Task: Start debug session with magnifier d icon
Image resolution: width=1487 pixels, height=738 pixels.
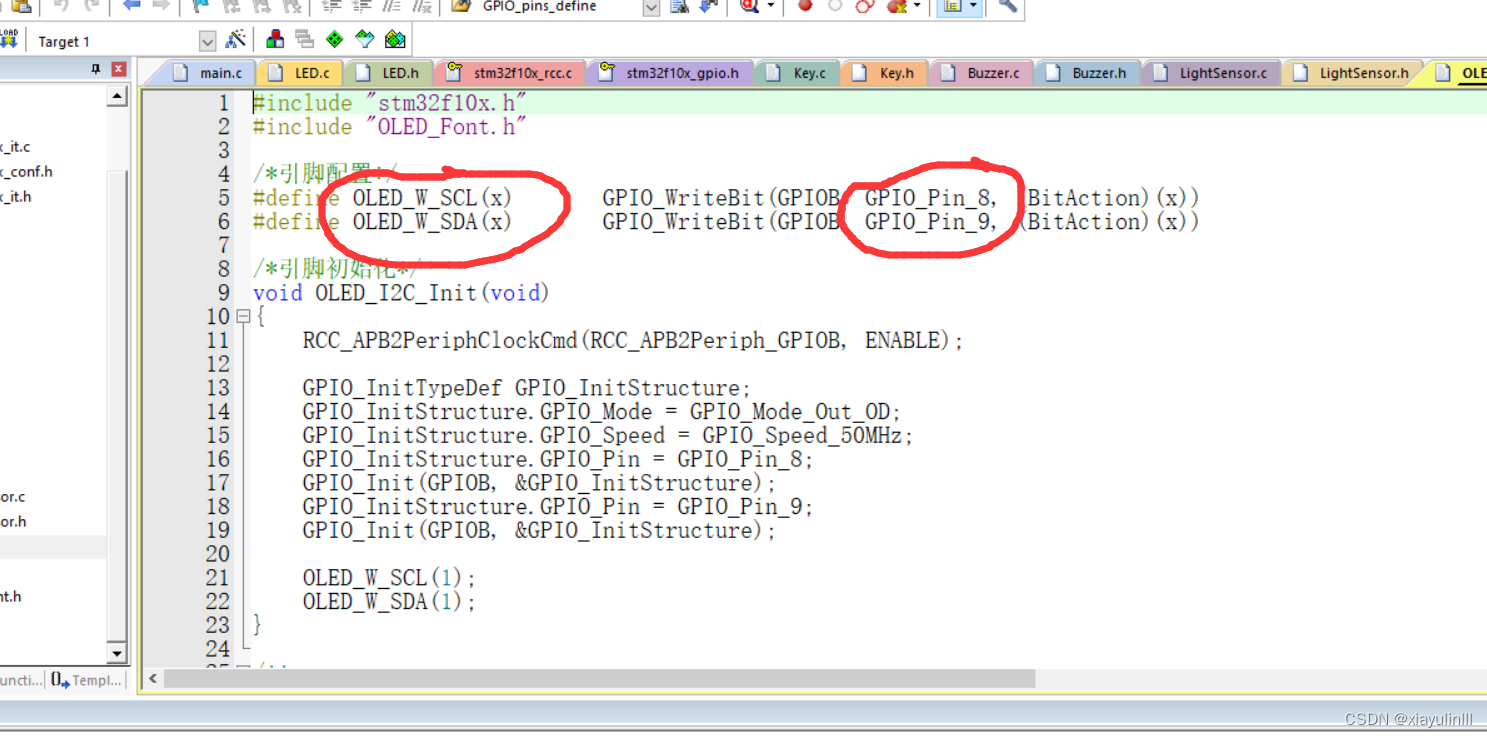Action: (749, 6)
